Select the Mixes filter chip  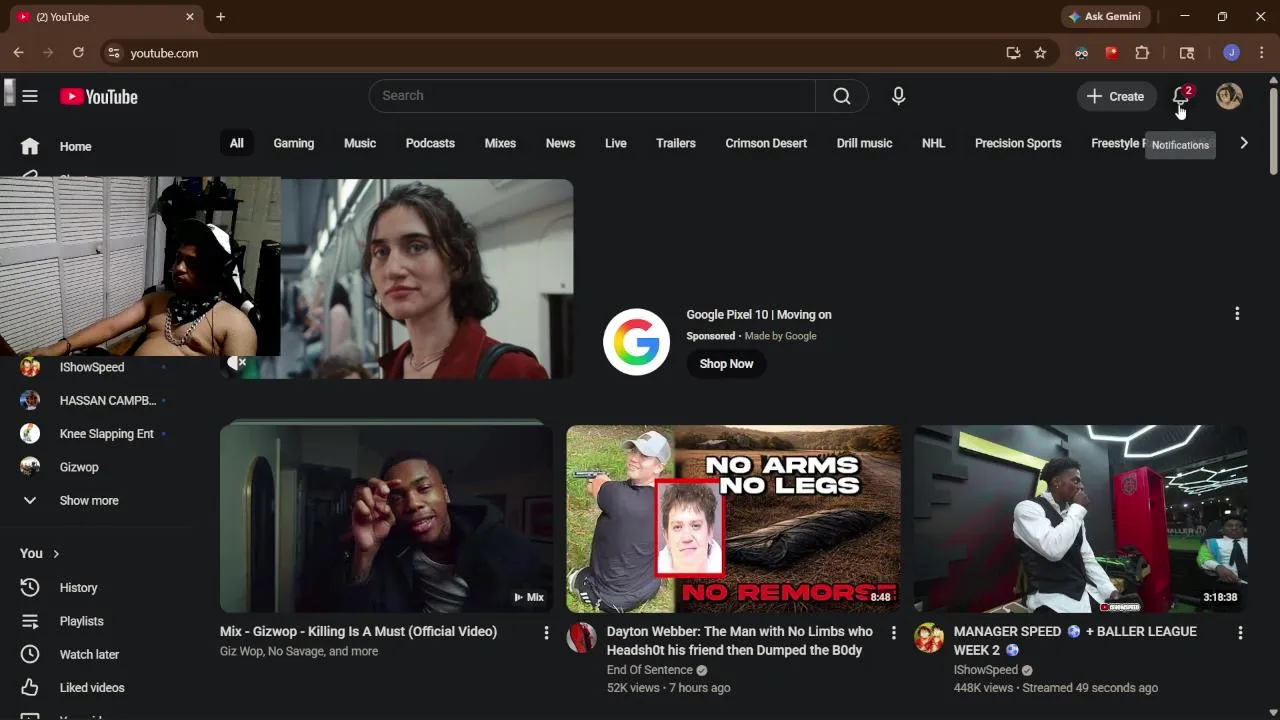point(500,143)
